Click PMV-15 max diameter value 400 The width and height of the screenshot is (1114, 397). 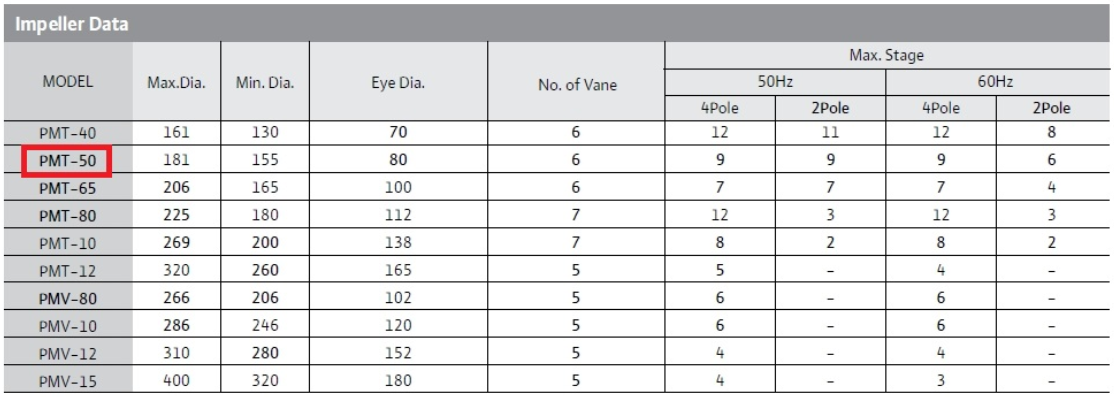point(176,381)
